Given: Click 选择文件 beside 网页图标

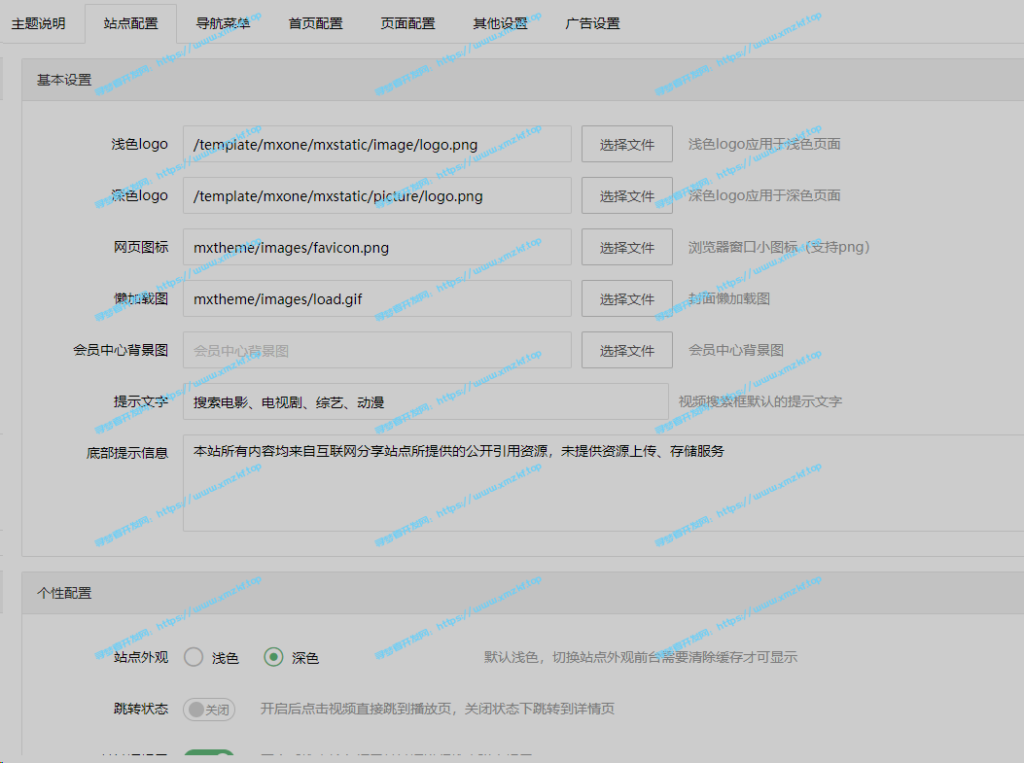Looking at the screenshot, I should 627,247.
